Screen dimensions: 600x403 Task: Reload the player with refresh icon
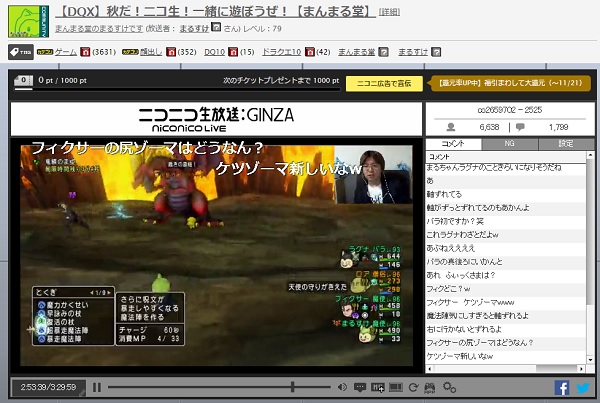coord(413,388)
